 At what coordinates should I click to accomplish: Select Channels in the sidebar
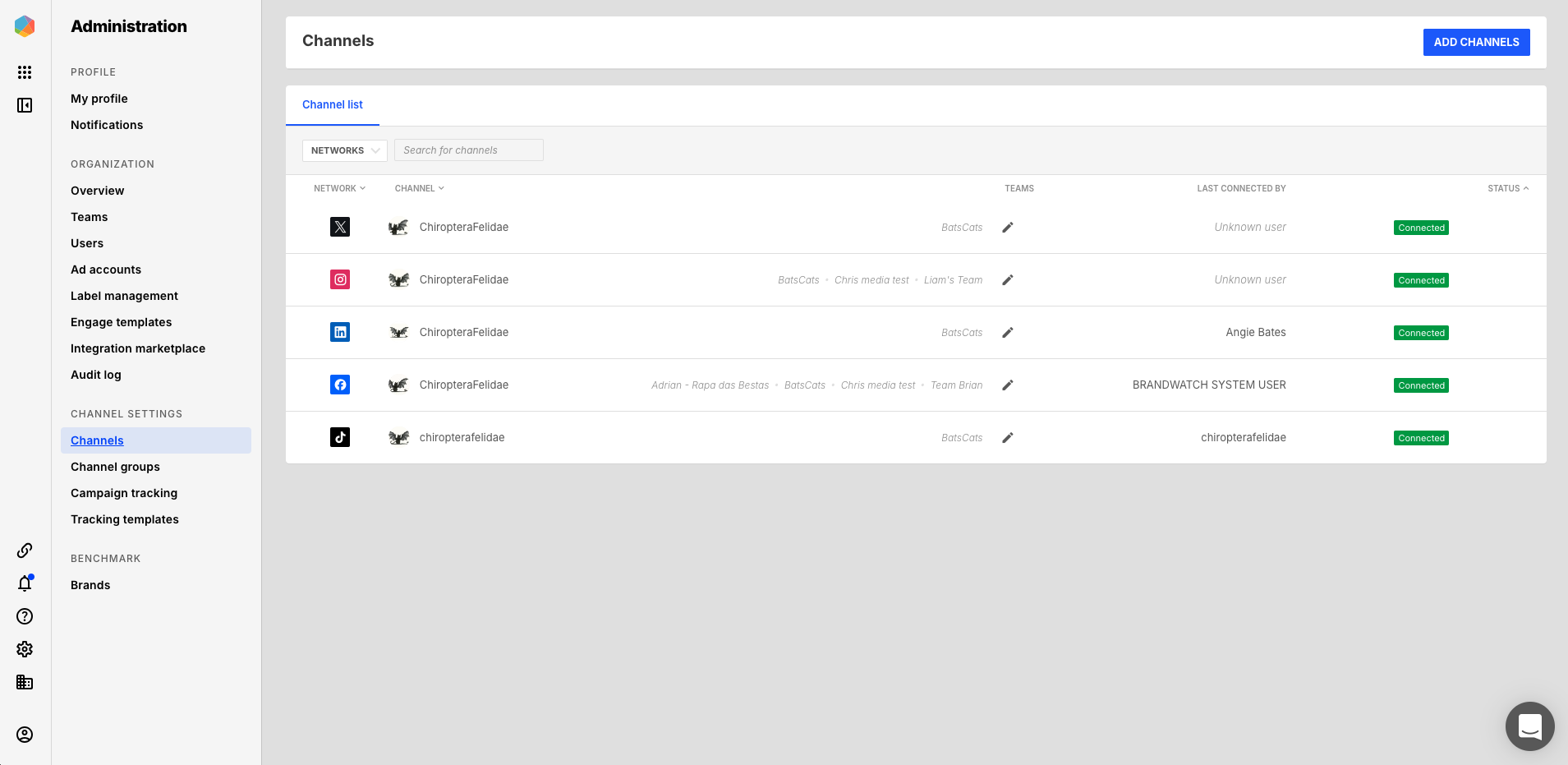point(156,440)
